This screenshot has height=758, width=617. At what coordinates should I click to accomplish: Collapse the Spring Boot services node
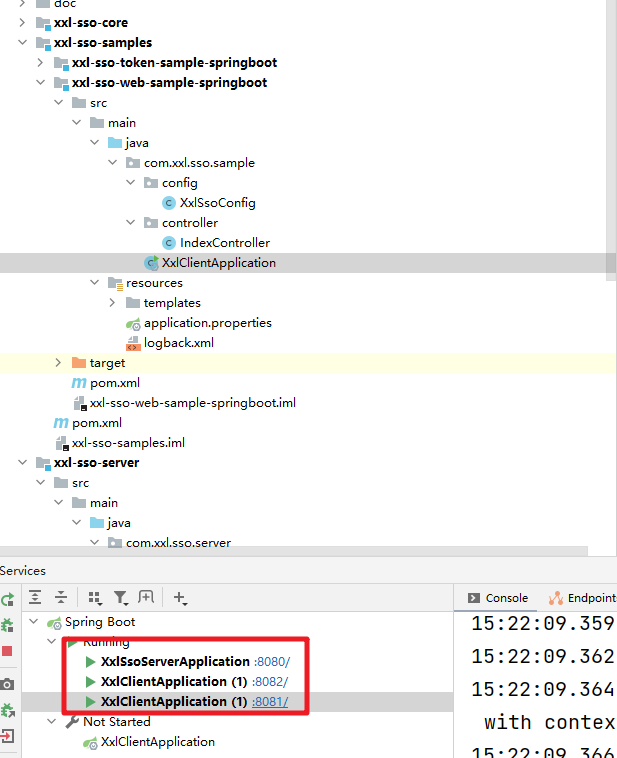coord(35,622)
